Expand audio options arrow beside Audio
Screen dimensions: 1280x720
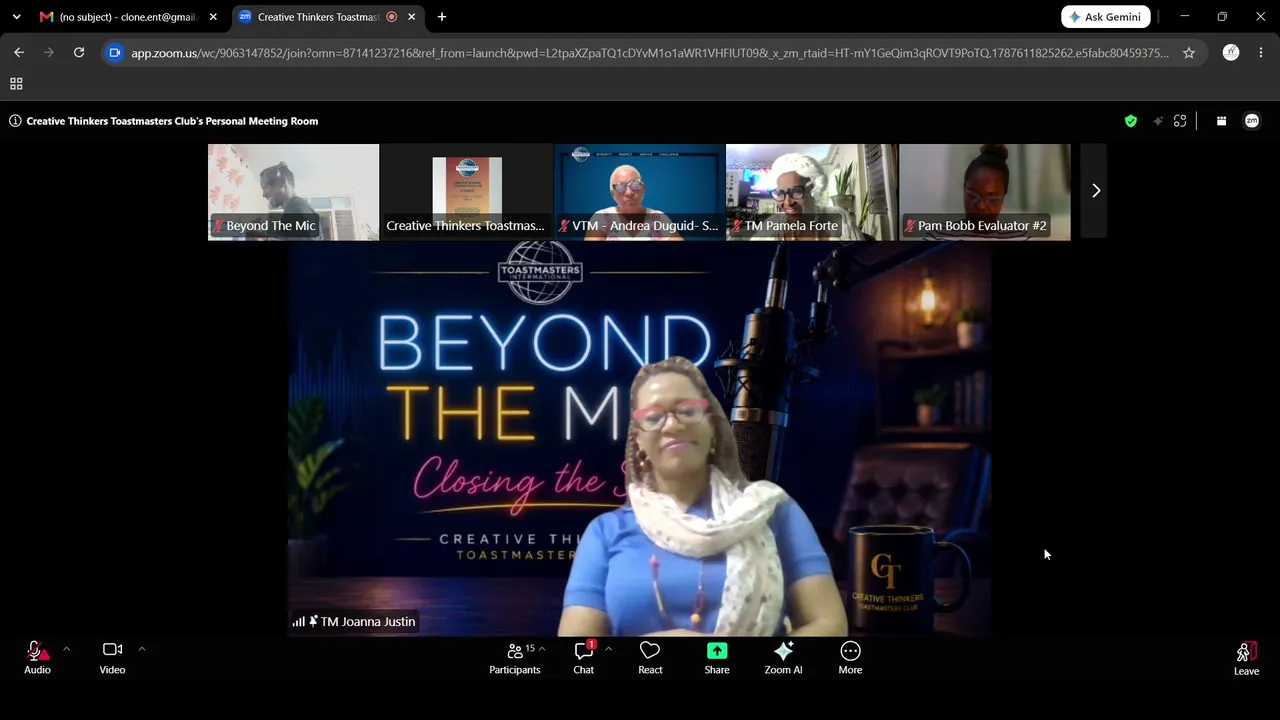click(66, 649)
